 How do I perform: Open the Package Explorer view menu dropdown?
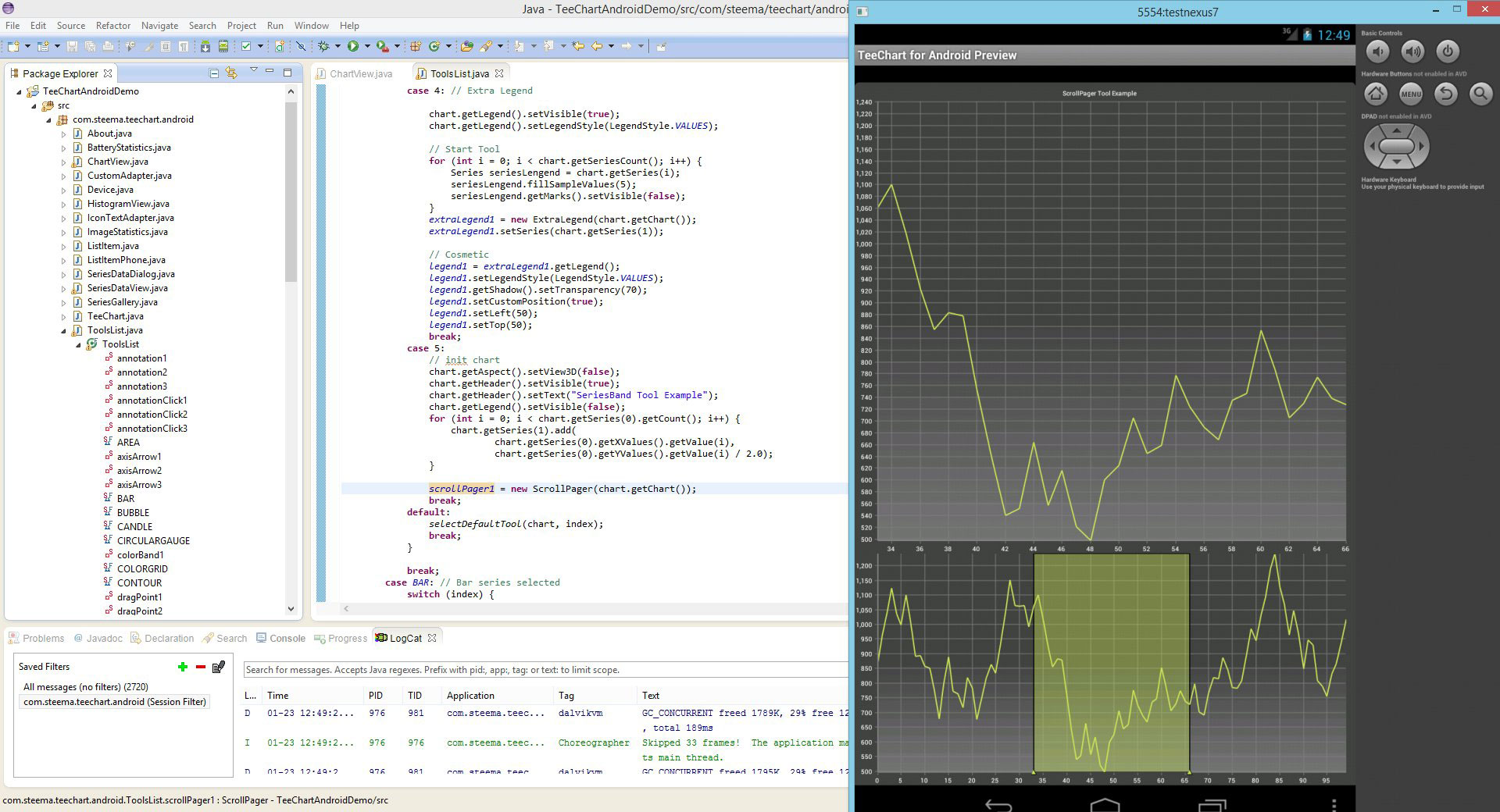point(253,71)
